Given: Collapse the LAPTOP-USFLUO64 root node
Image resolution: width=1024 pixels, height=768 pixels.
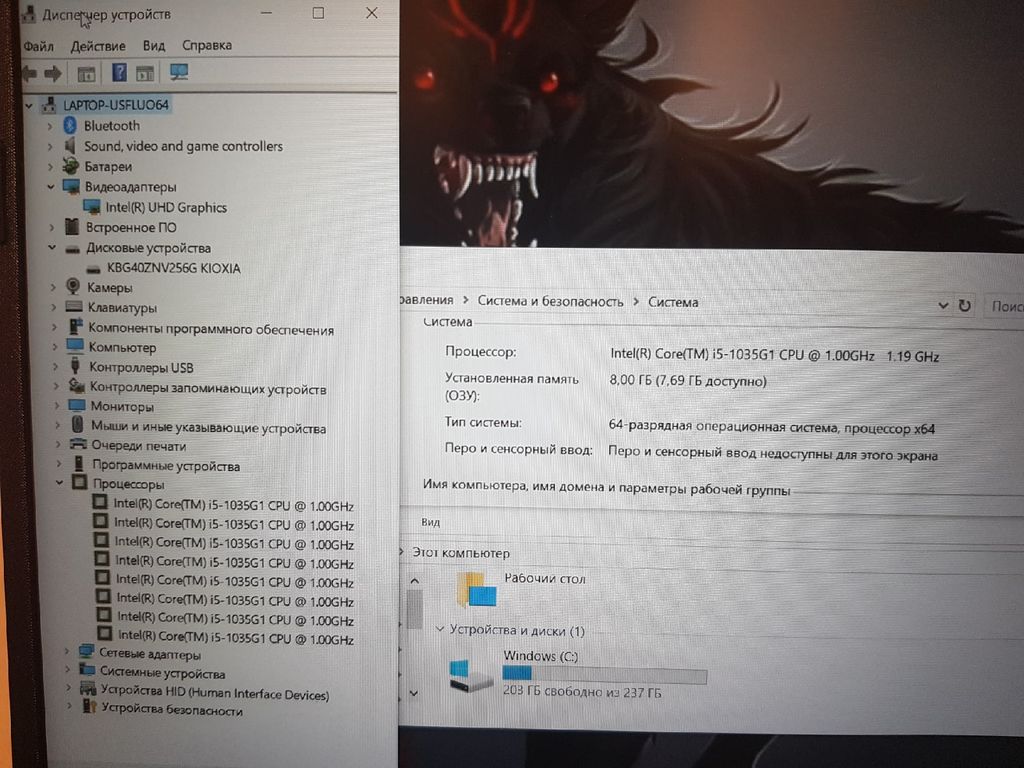Looking at the screenshot, I should [29, 105].
